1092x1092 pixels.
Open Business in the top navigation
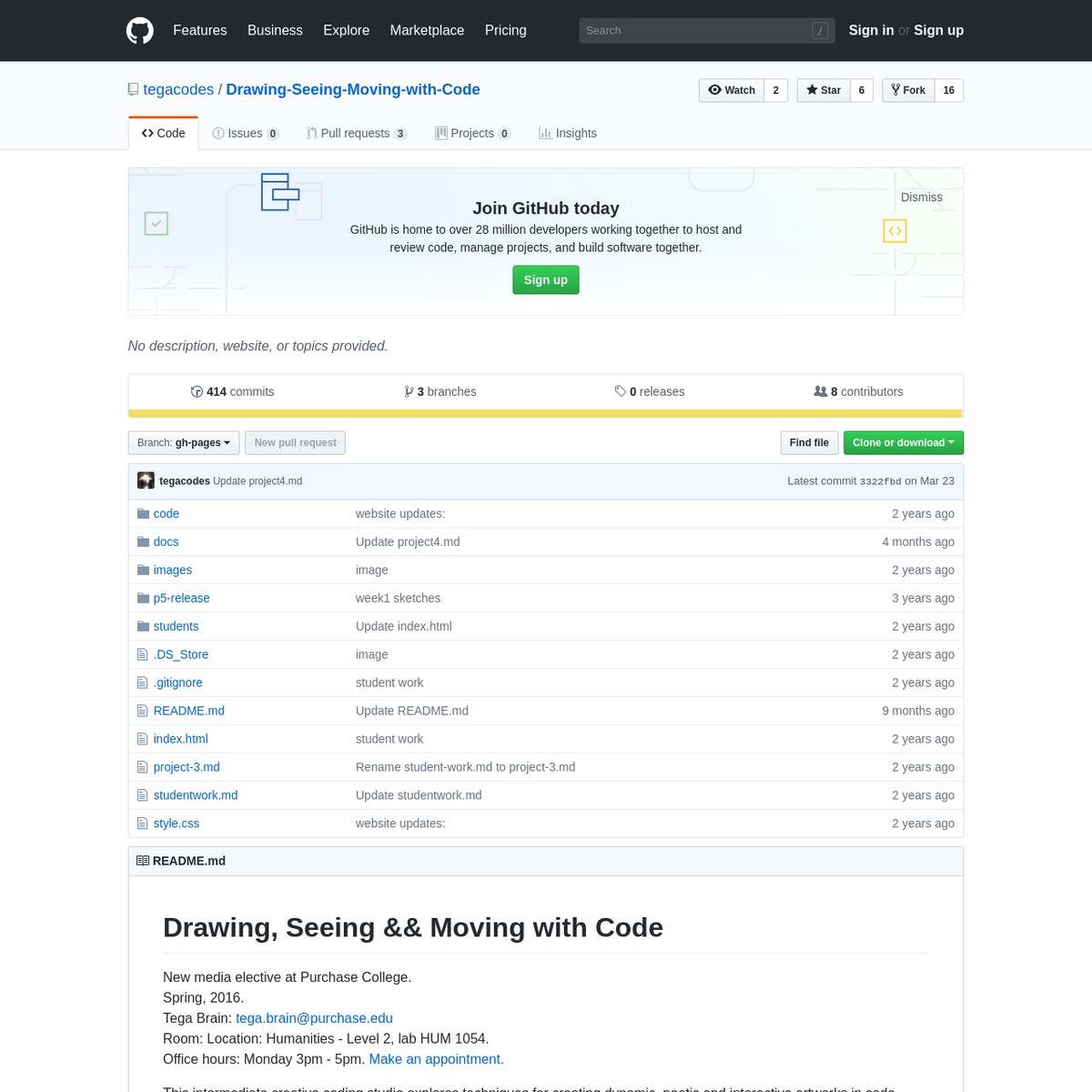point(275,30)
